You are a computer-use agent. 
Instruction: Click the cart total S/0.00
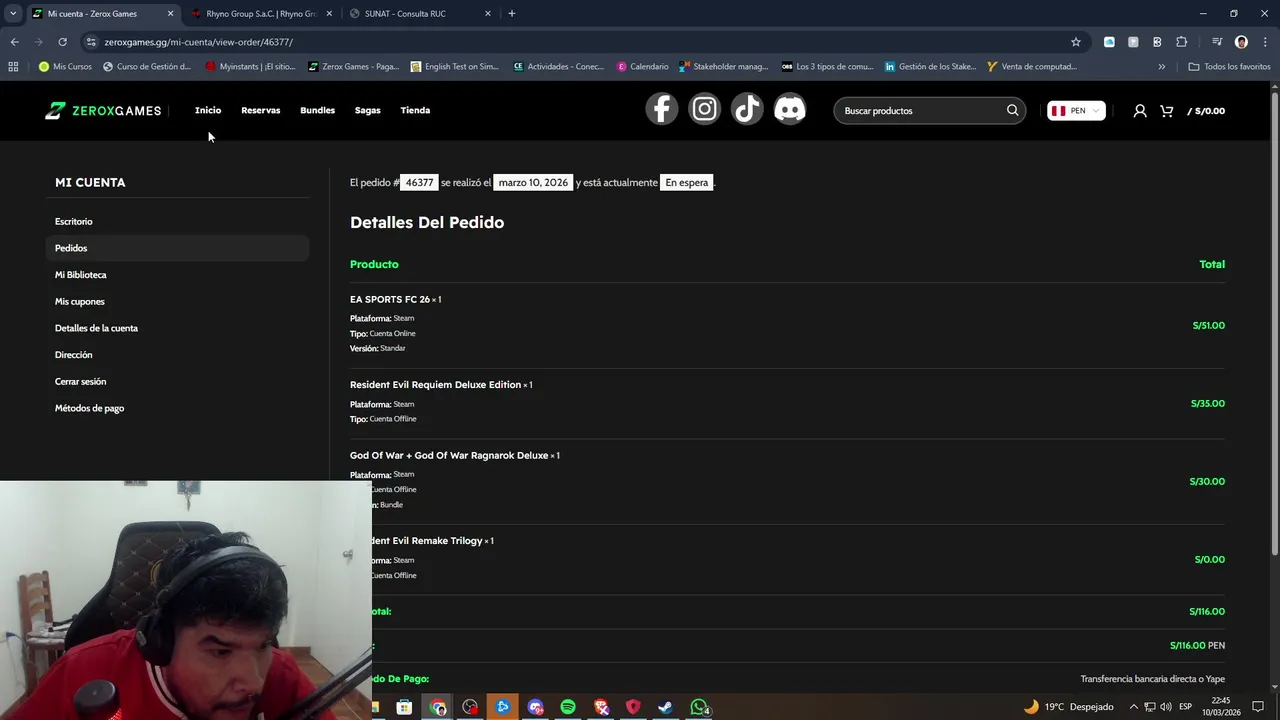[1206, 111]
